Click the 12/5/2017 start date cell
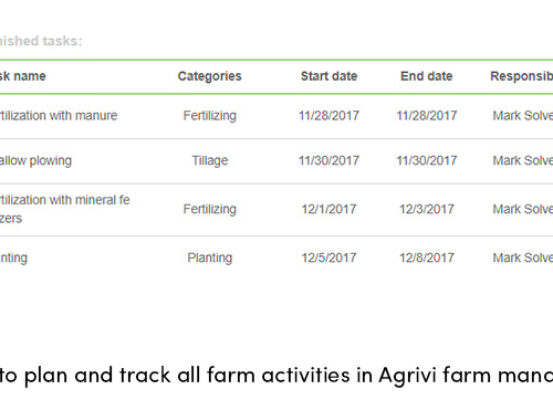 (329, 258)
